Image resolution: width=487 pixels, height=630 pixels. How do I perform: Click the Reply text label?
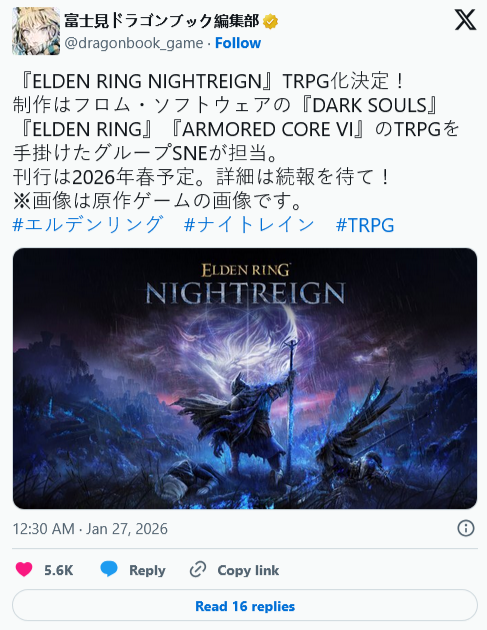pyautogui.click(x=147, y=570)
